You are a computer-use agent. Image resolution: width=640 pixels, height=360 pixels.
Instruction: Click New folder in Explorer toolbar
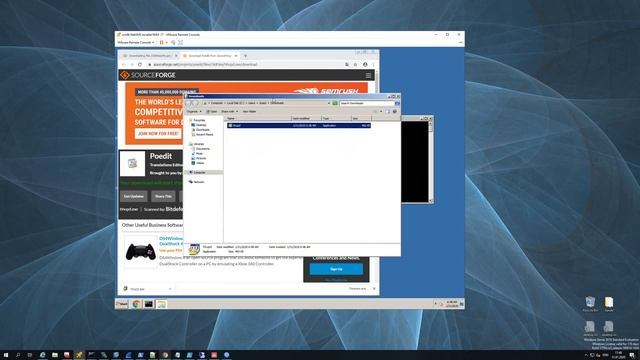click(249, 111)
